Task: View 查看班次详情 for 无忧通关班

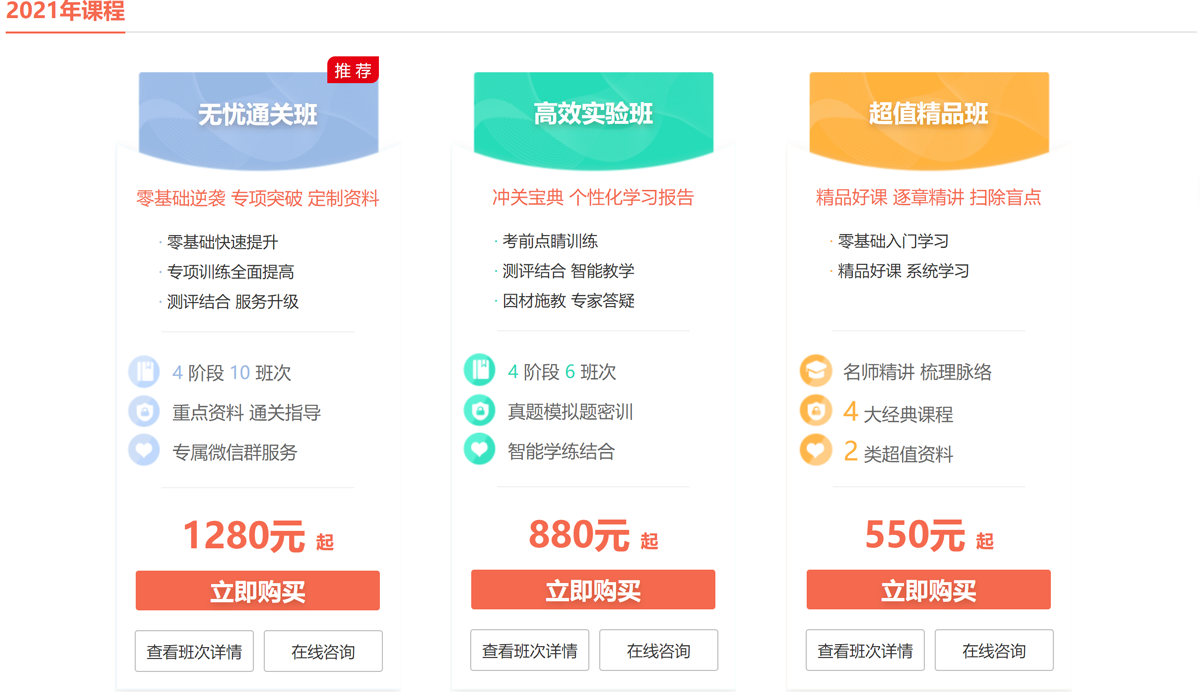Action: pyautogui.click(x=194, y=652)
